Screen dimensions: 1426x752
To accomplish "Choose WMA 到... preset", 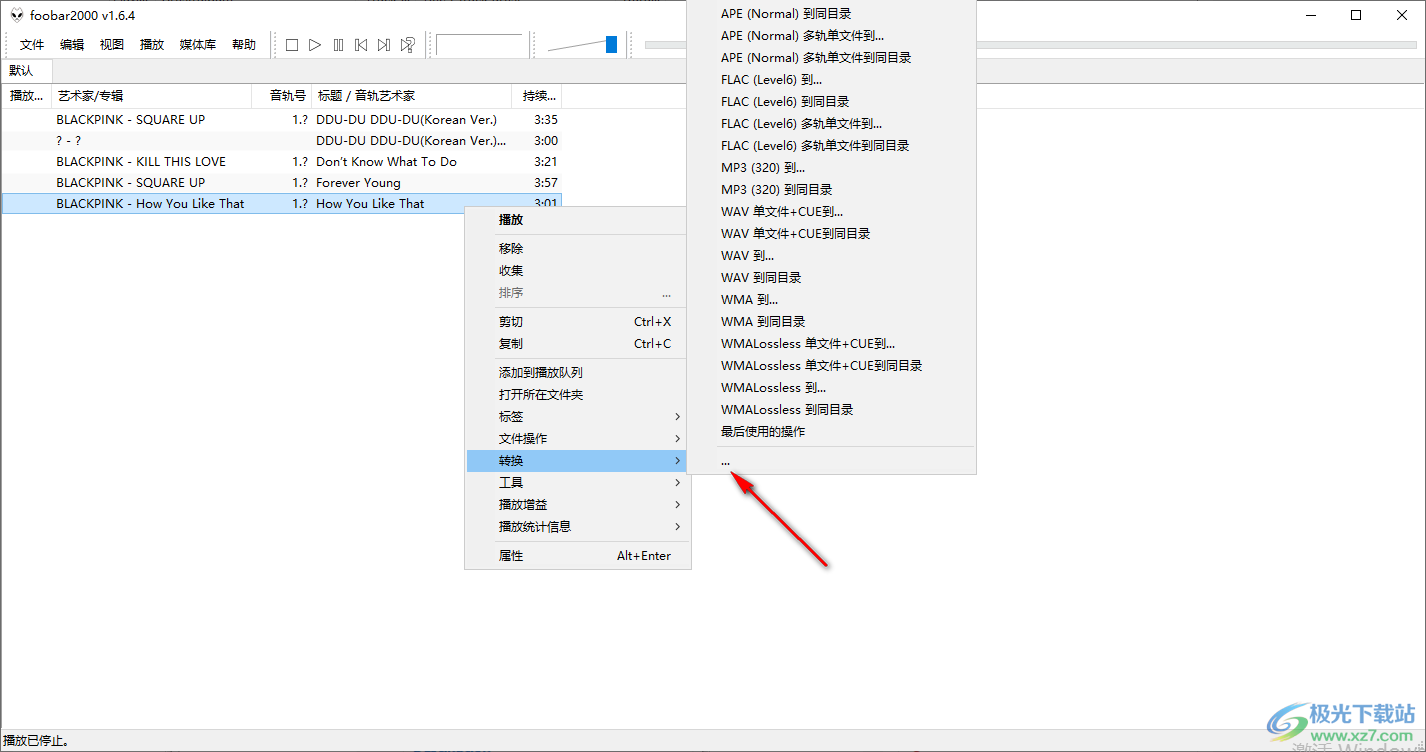I will click(831, 300).
